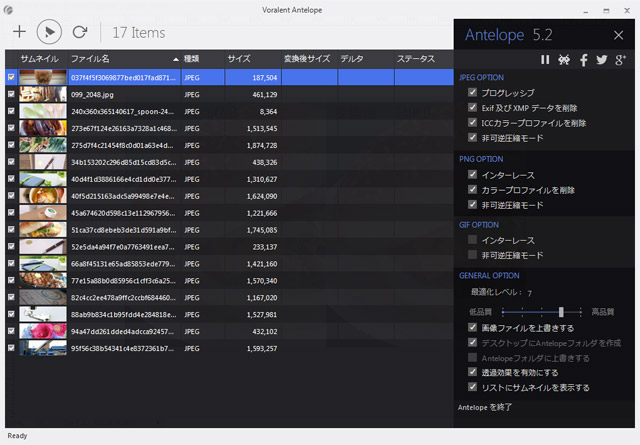The height and width of the screenshot is (445, 640).
Task: Sort by サイズ column header
Action: pos(253,59)
